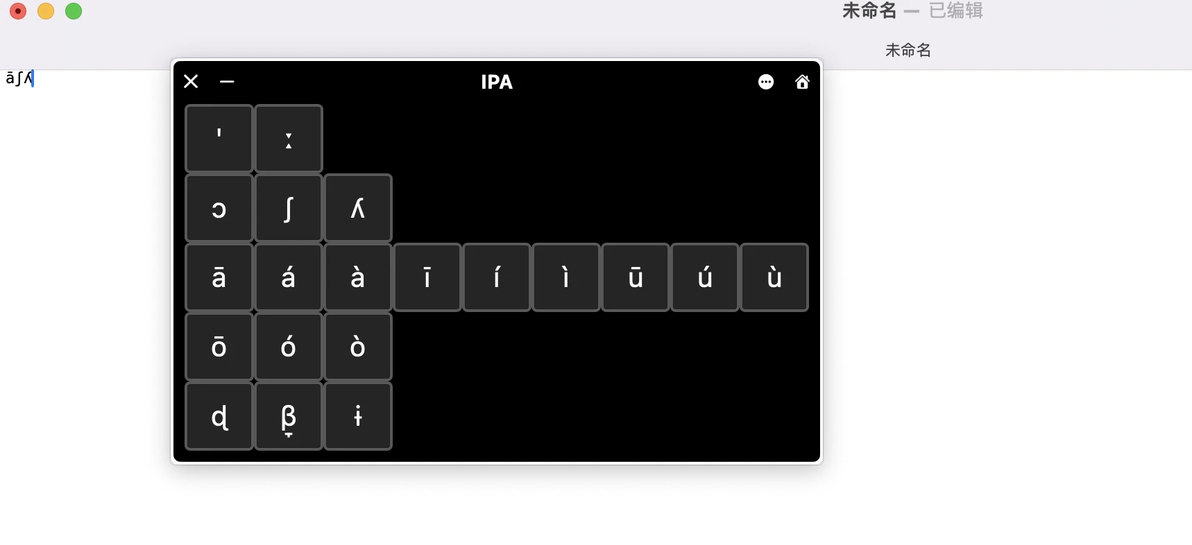Image resolution: width=1192 pixels, height=545 pixels.
Task: Insert the ā macron key
Action: [x=219, y=277]
